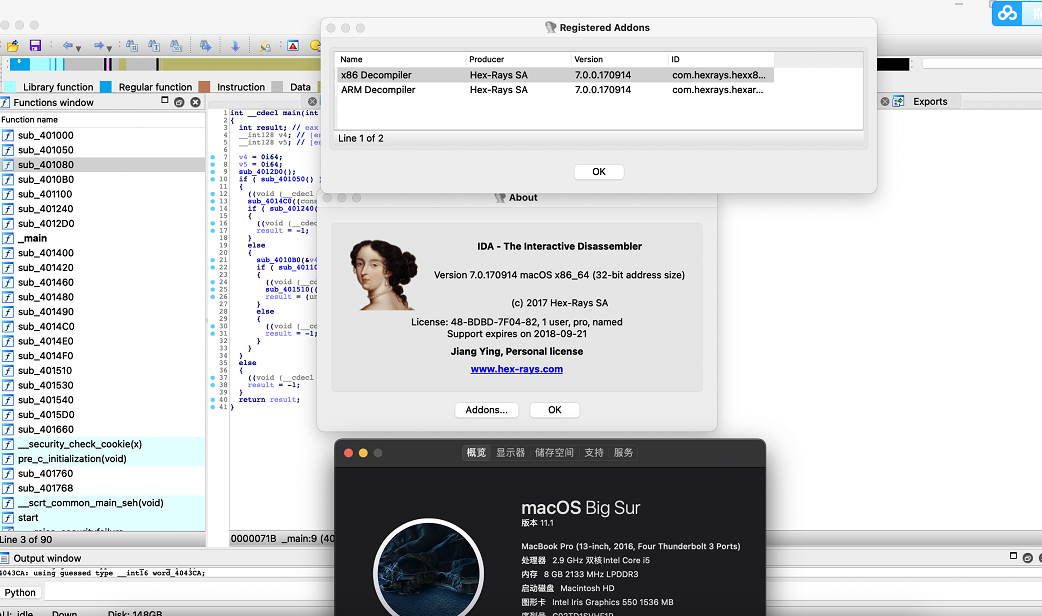
Task: Click the return result; line in pseudocode
Action: (269, 399)
